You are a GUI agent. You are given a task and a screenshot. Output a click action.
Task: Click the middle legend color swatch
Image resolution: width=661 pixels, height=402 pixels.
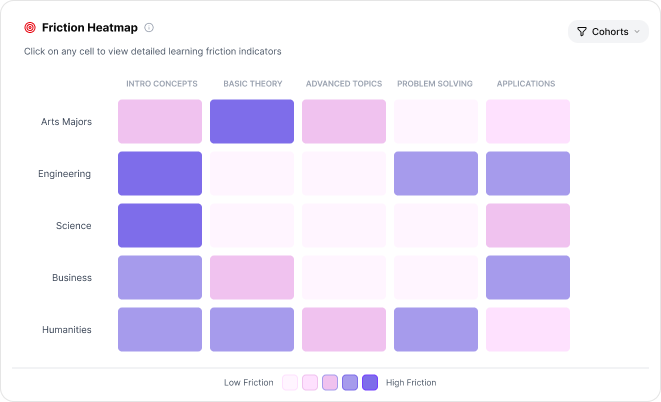click(330, 382)
